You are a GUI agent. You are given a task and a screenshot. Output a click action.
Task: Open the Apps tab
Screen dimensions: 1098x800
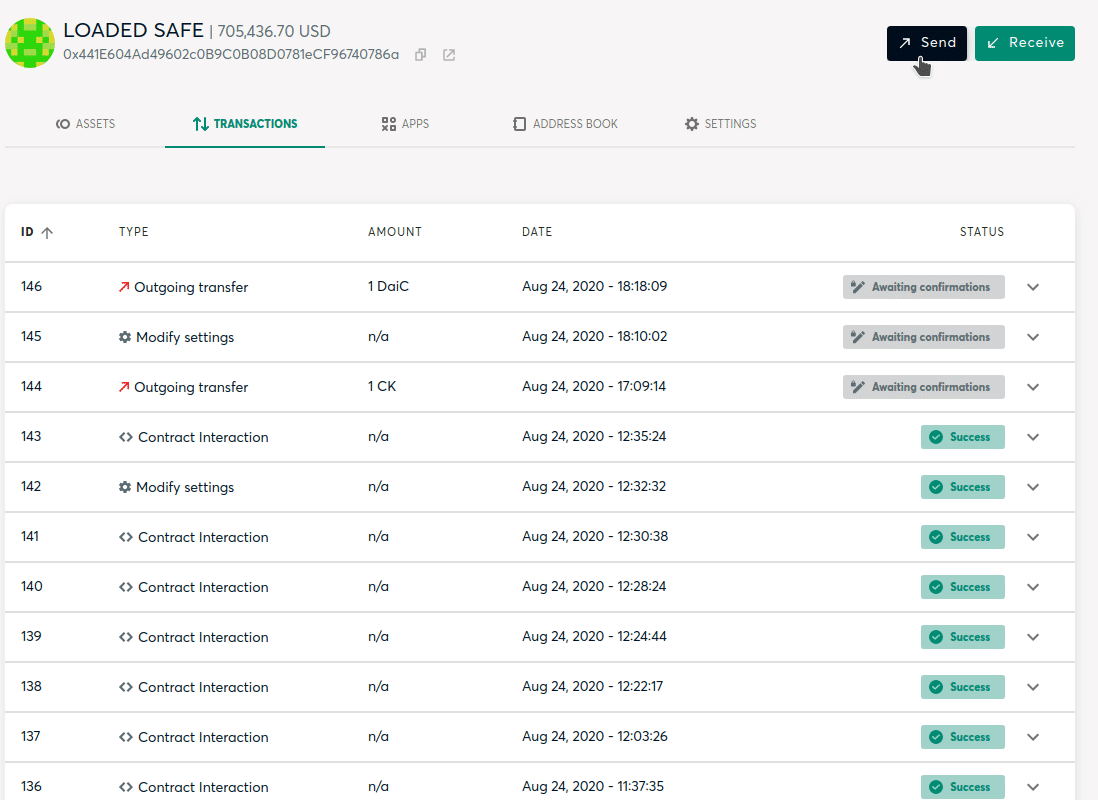click(x=405, y=124)
